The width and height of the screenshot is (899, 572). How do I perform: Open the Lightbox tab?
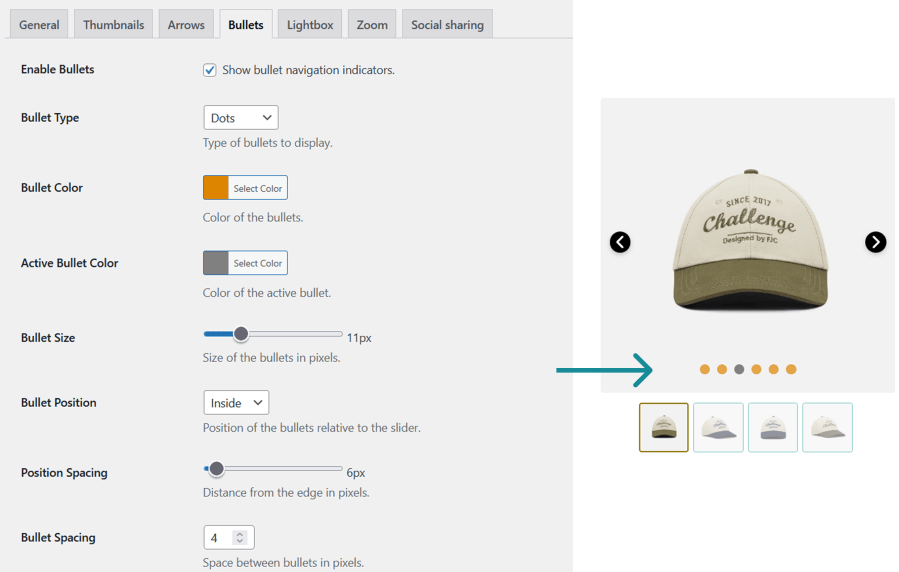[310, 25]
